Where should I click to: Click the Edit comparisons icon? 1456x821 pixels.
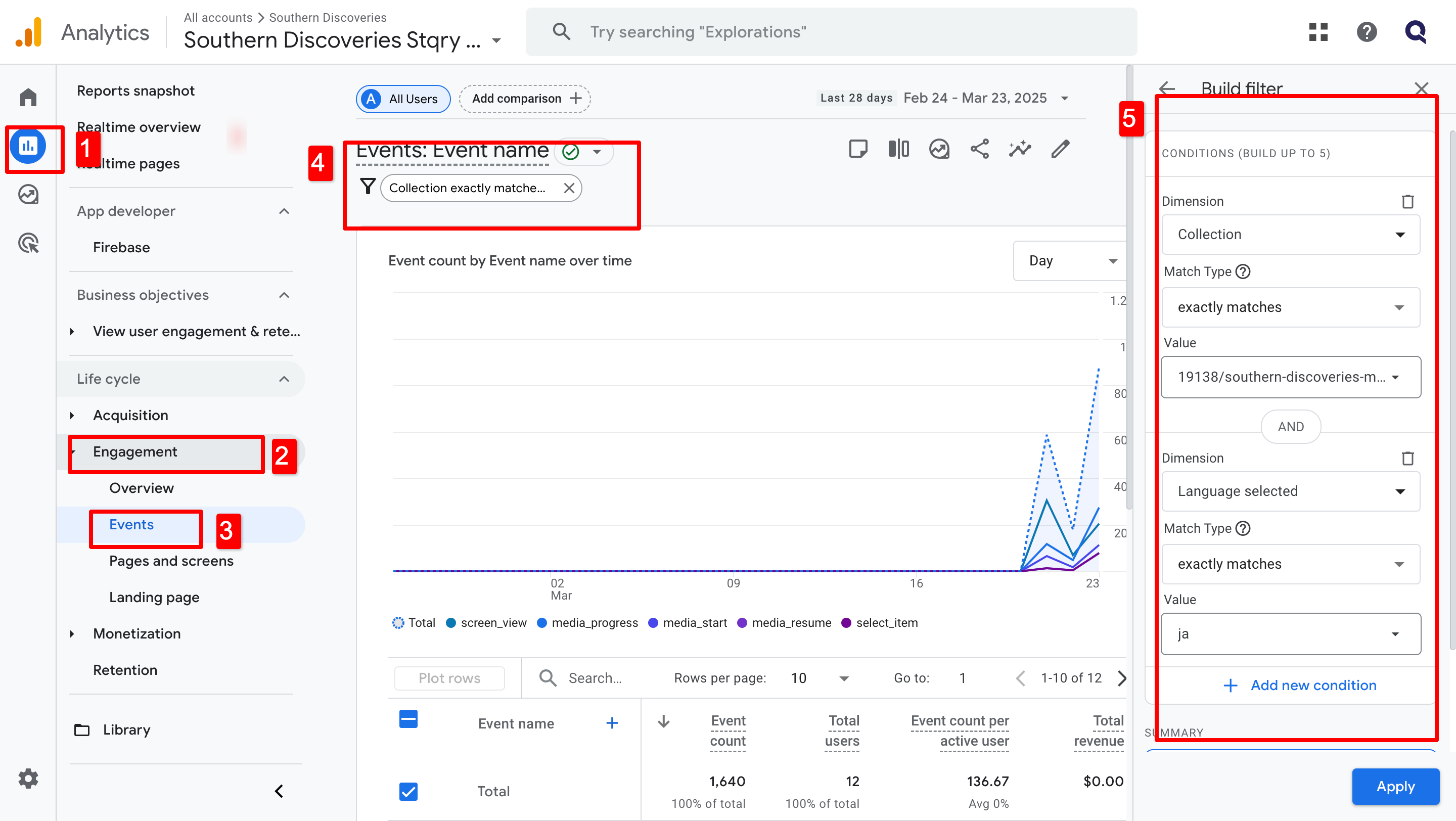tap(898, 149)
